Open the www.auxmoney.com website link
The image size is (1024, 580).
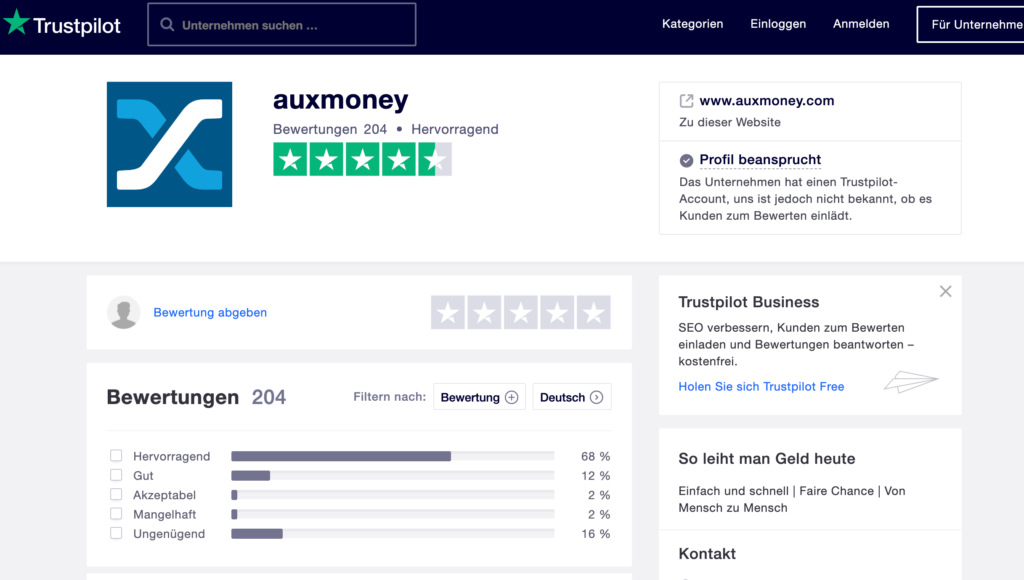(x=767, y=101)
